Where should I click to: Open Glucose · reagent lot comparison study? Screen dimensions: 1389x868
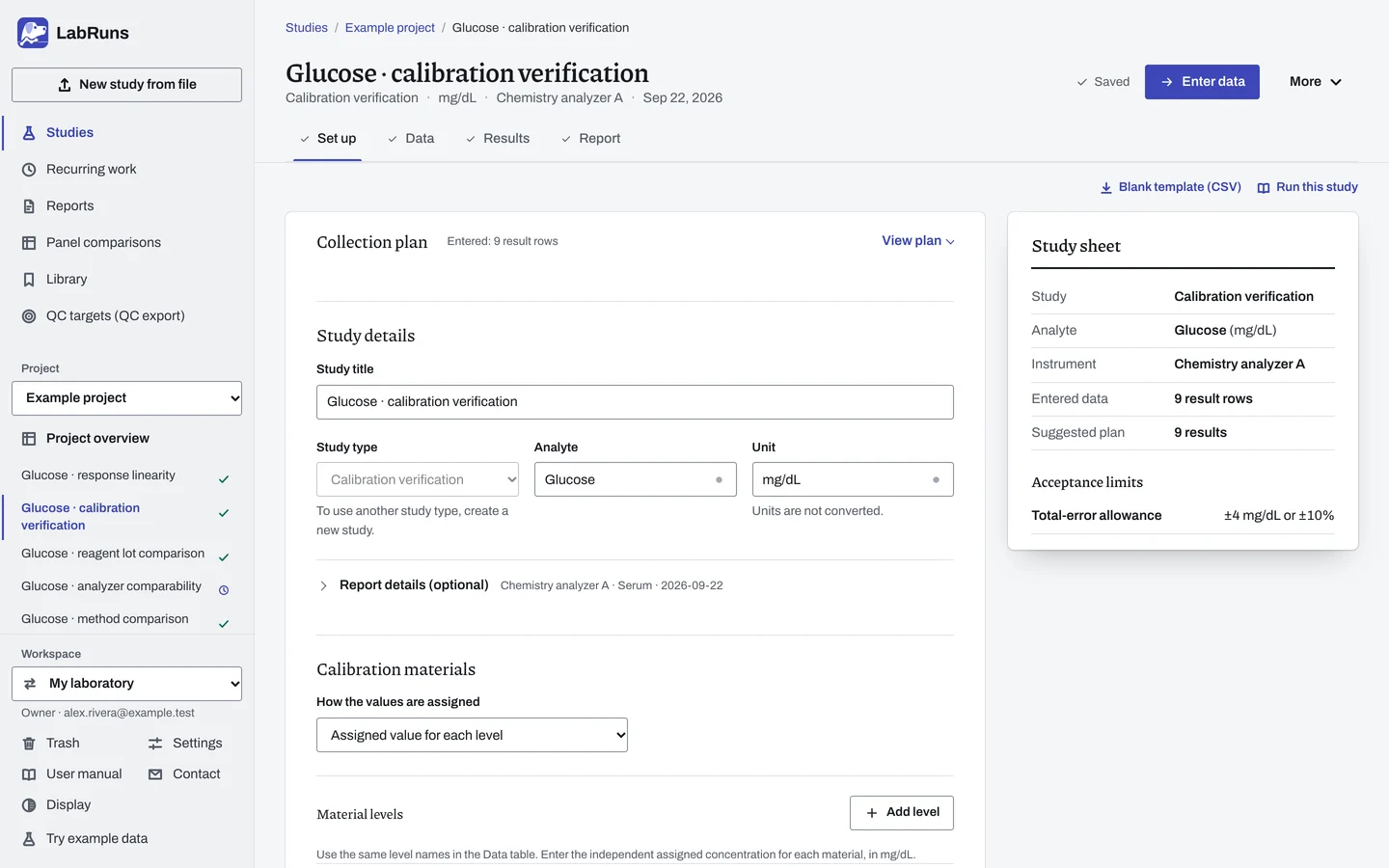tap(113, 554)
